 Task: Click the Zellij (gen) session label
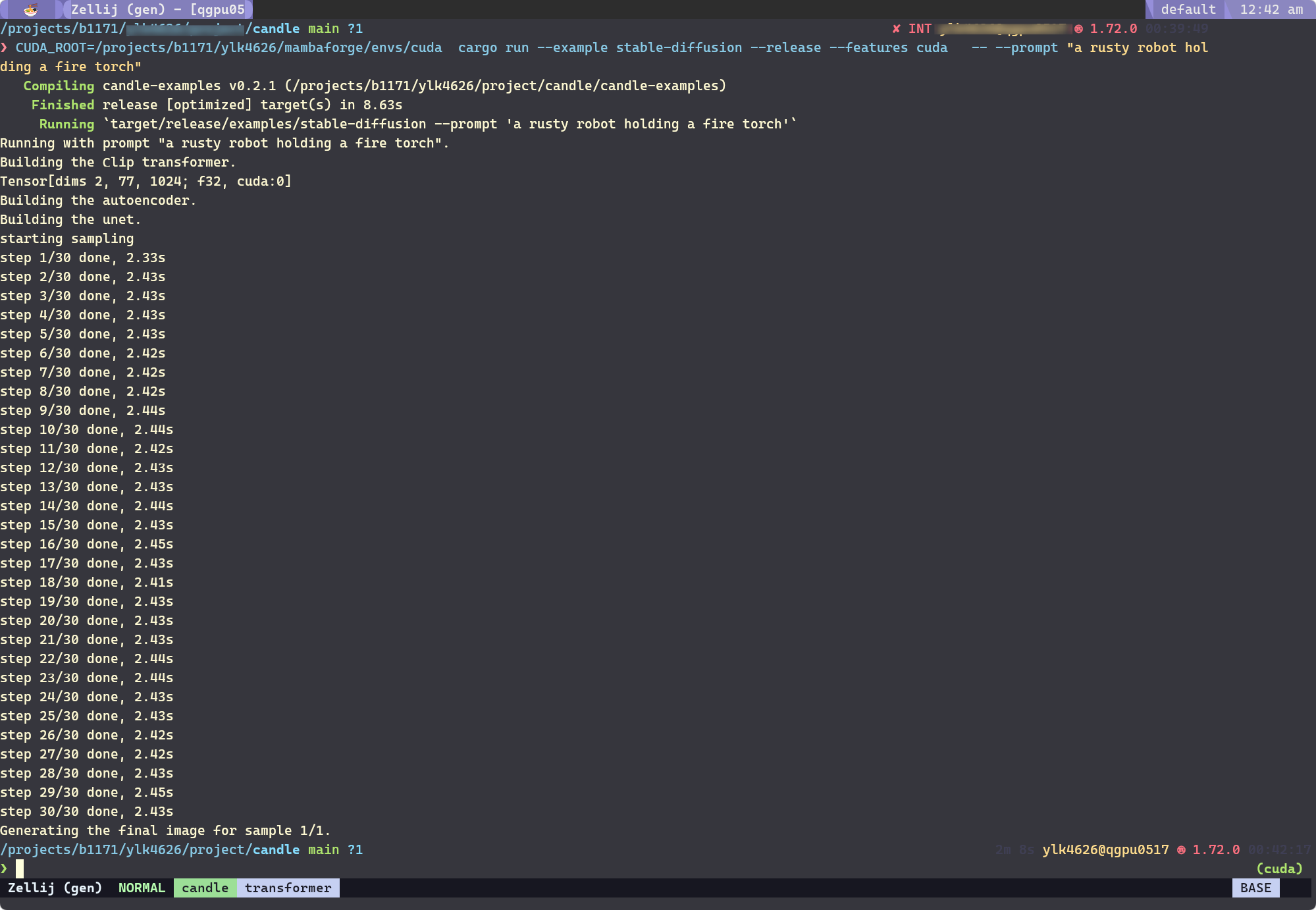[x=55, y=888]
